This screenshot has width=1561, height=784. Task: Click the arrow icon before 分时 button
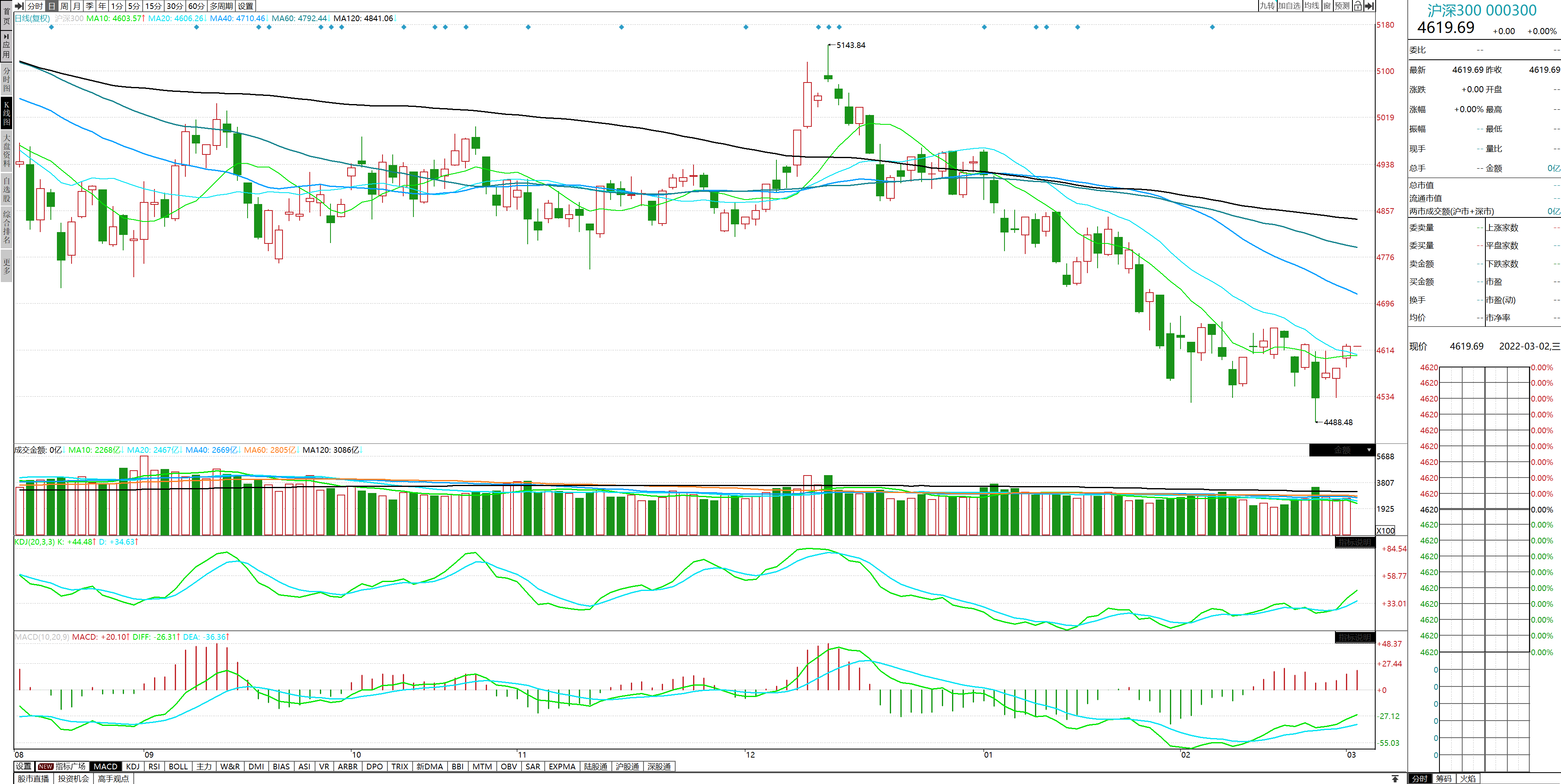(20, 5)
